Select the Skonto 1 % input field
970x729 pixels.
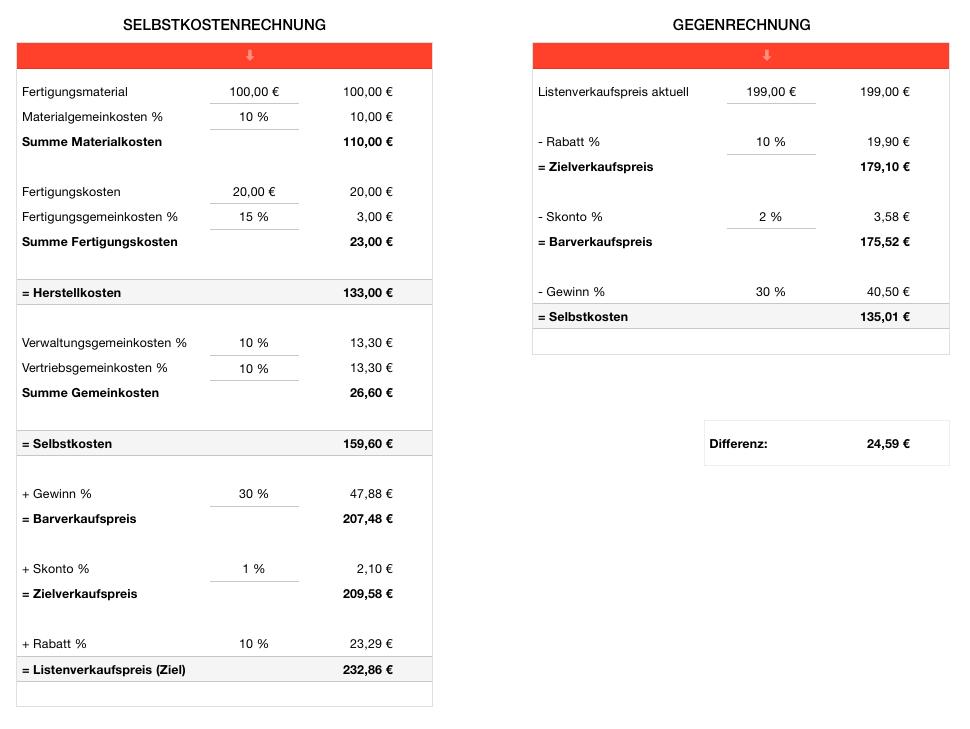click(x=254, y=568)
